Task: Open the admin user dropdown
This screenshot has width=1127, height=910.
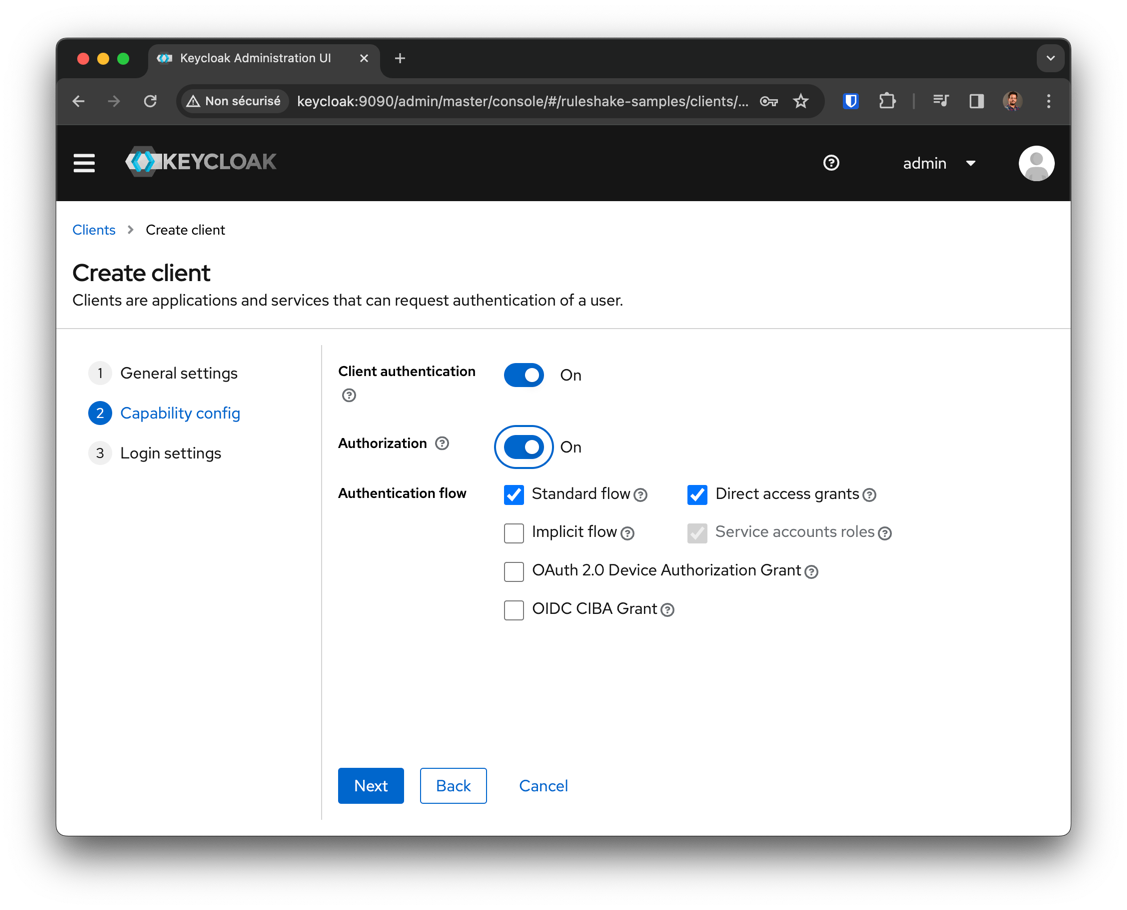Action: pos(939,163)
